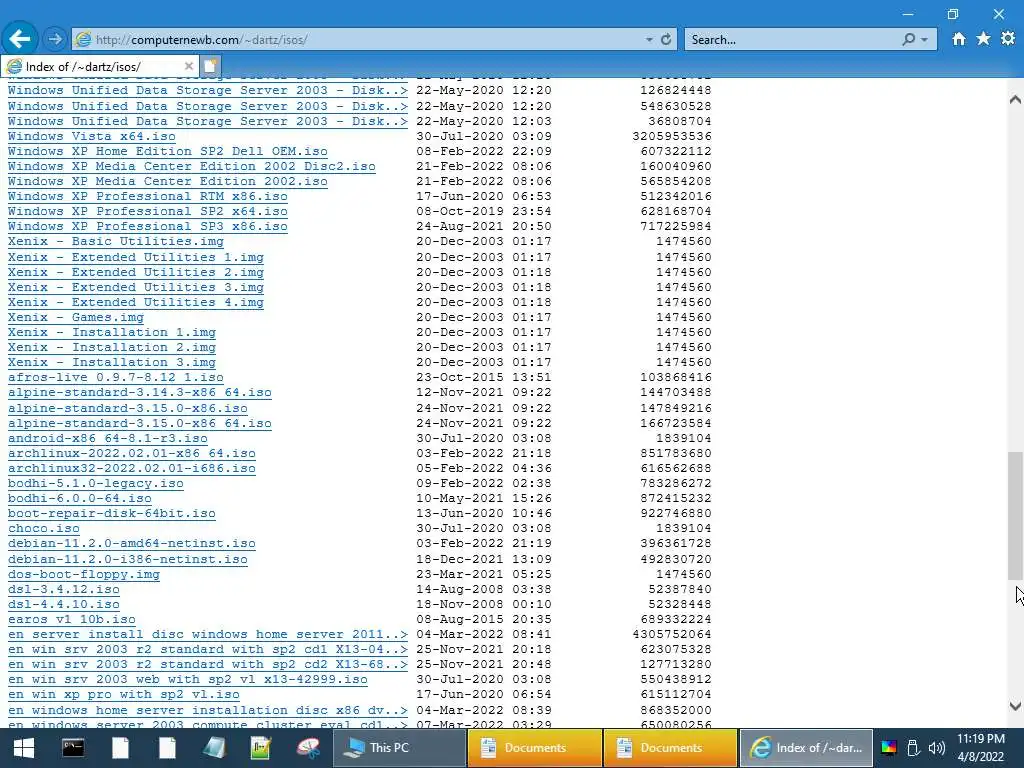The image size is (1024, 768).
Task: Open the Windows Start button
Action: coord(24,748)
